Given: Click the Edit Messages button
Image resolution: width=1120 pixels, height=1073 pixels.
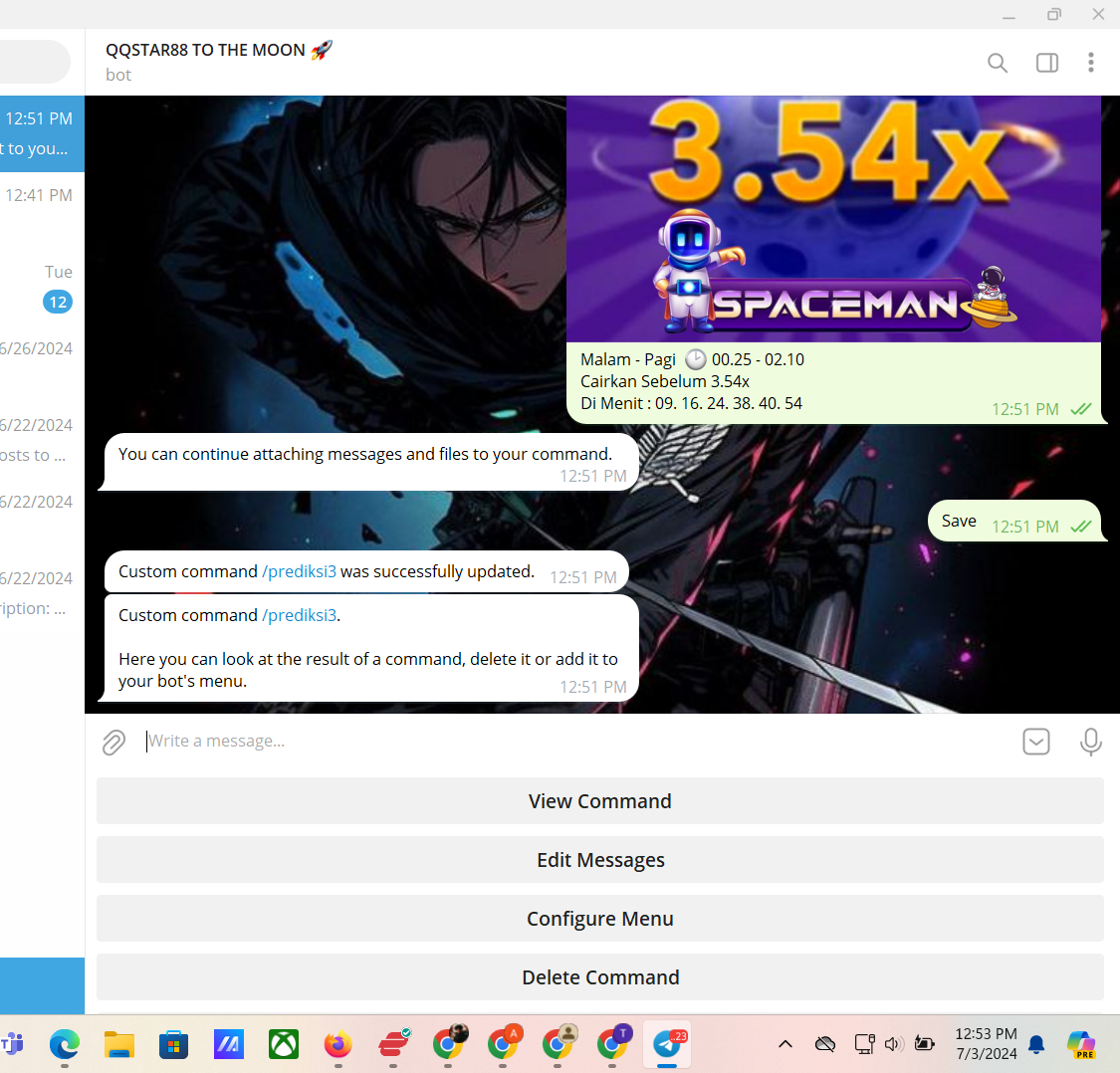Looking at the screenshot, I should click(x=600, y=859).
